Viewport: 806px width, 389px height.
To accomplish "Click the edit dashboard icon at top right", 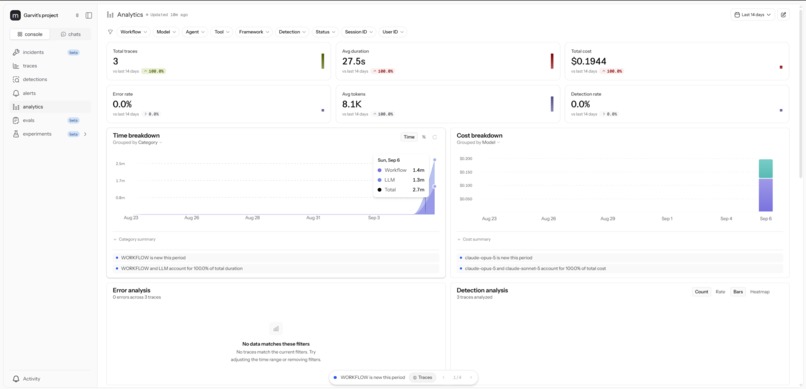I will coord(783,15).
